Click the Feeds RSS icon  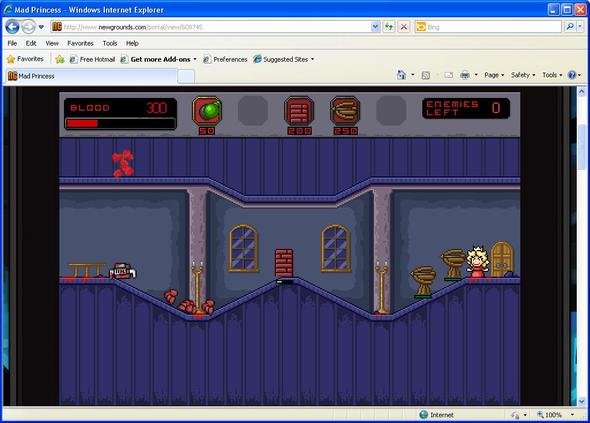pyautogui.click(x=426, y=75)
